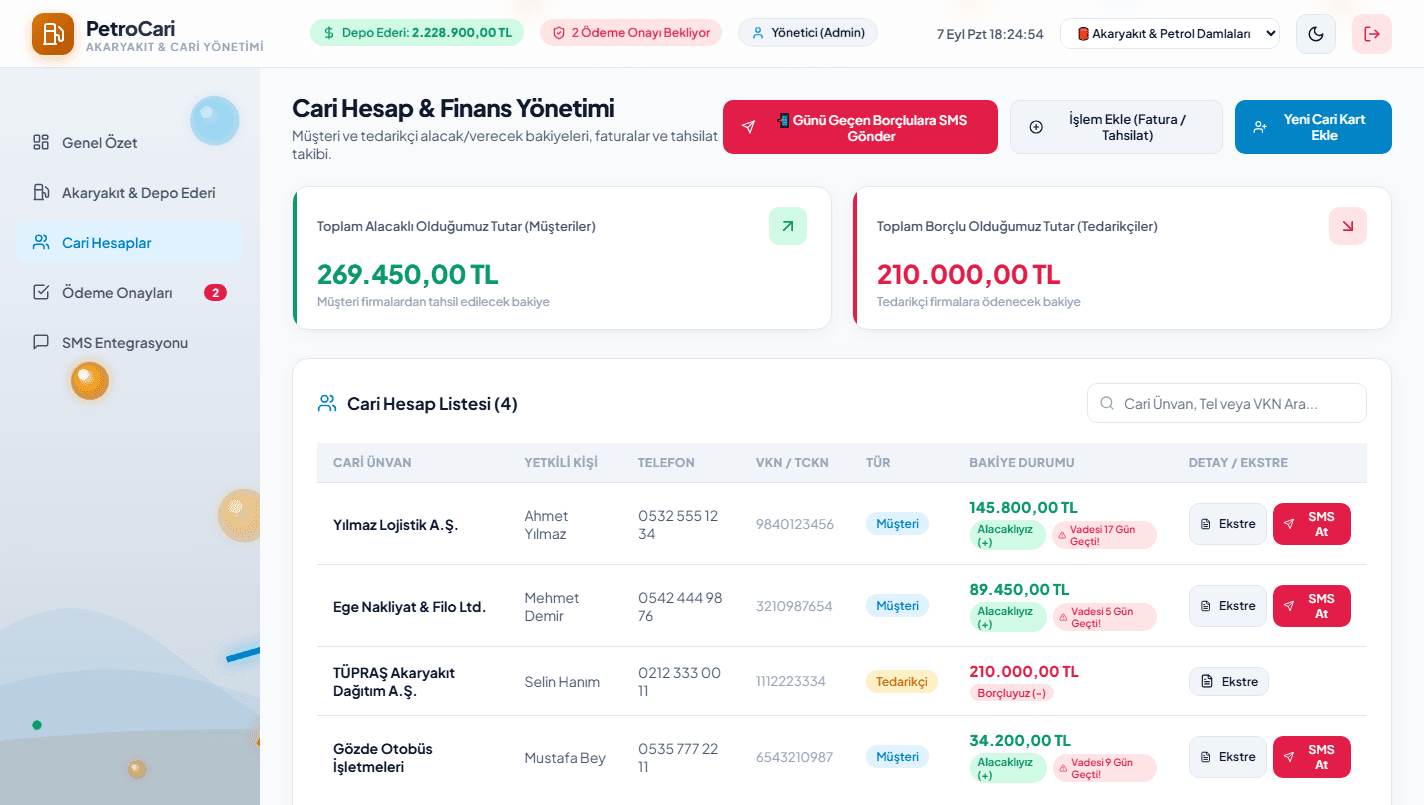The image size is (1424, 805).
Task: Send SMS for overdue debts with Günü Geçen Borçlulara SMS Gönder
Action: (860, 127)
